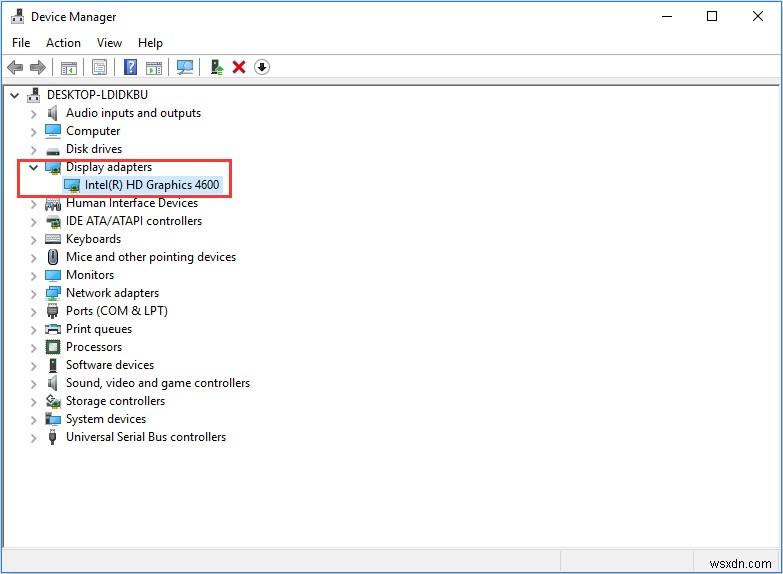Expand the Software devices chevron

33,366
